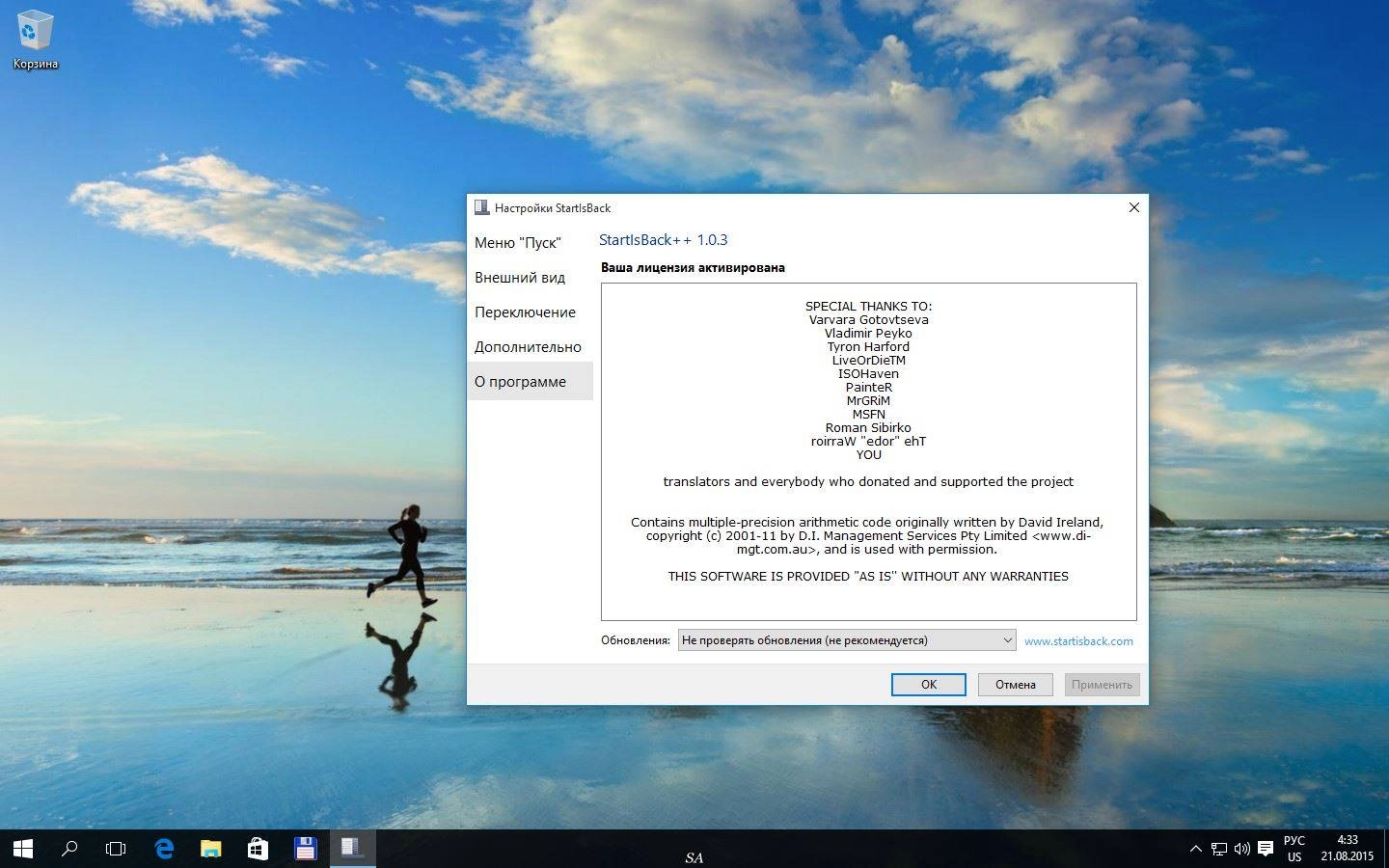Click the ISOHaven credit line

(868, 374)
